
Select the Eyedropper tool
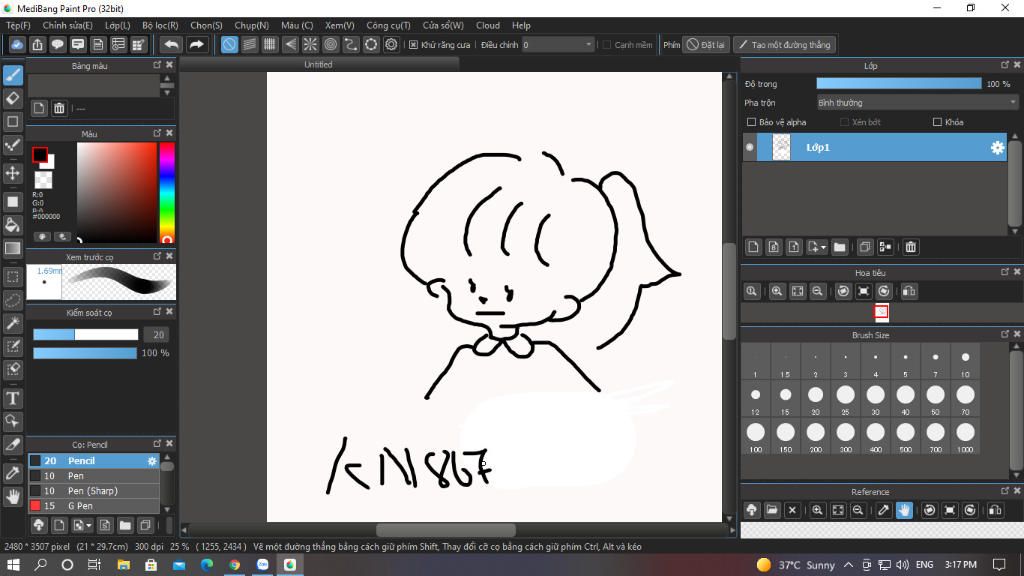point(13,474)
